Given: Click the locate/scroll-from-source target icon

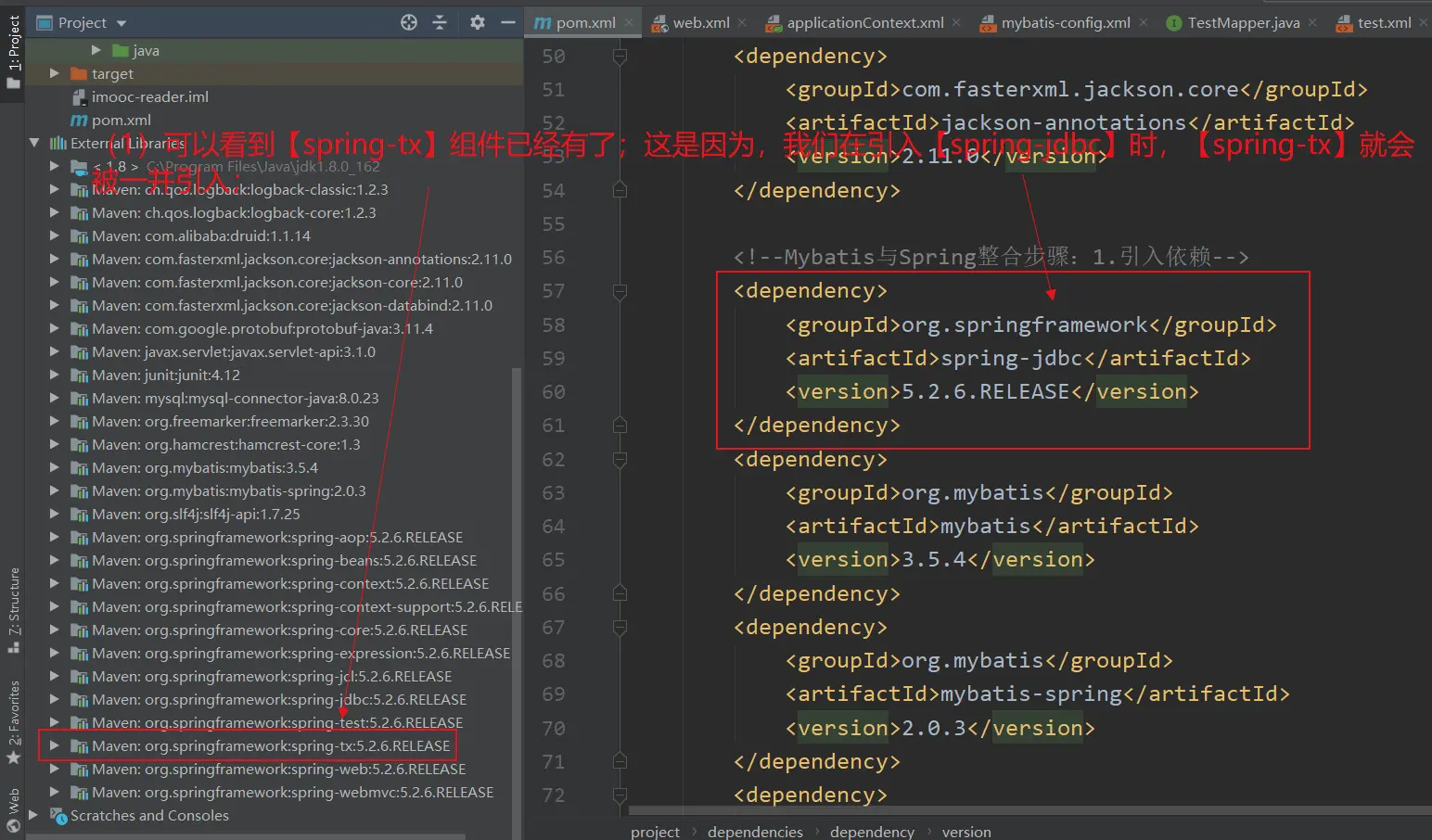Looking at the screenshot, I should coord(409,22).
